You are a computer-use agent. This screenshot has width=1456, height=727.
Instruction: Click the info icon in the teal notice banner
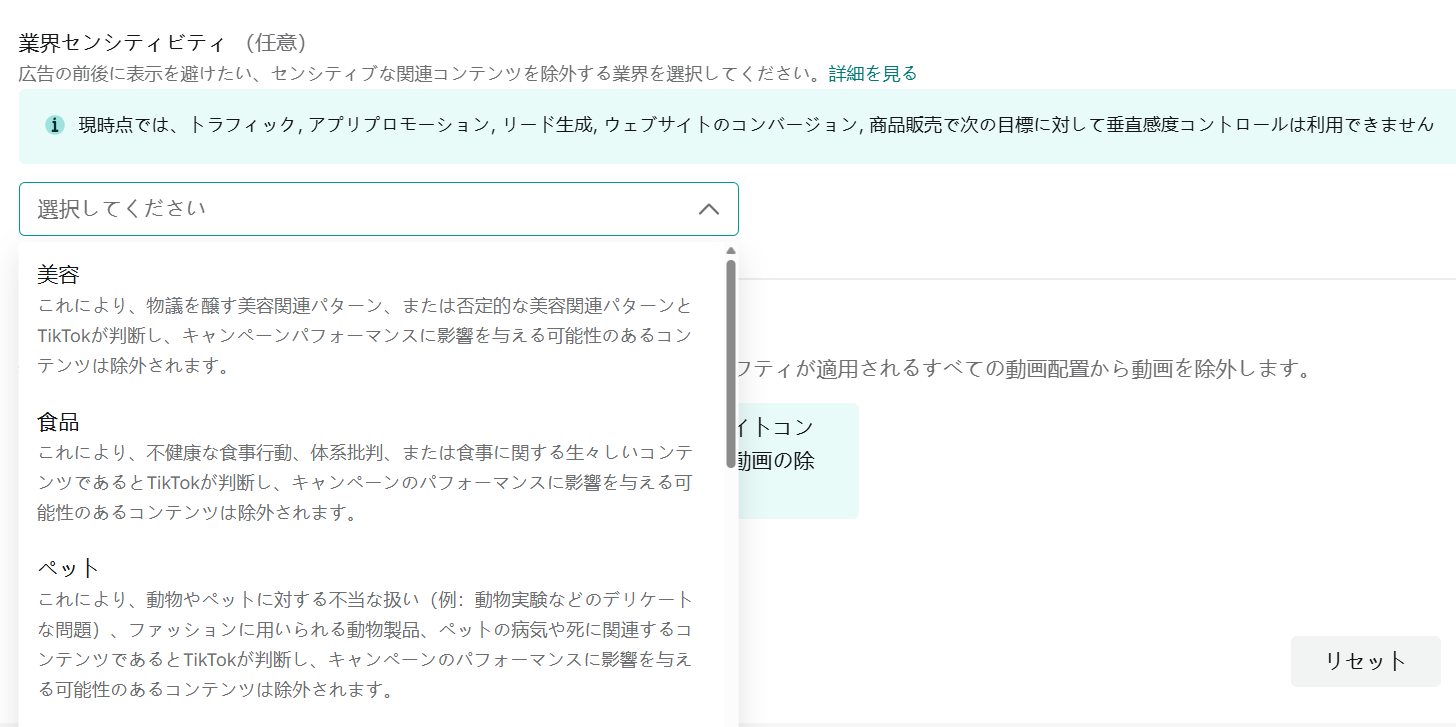pyautogui.click(x=55, y=125)
